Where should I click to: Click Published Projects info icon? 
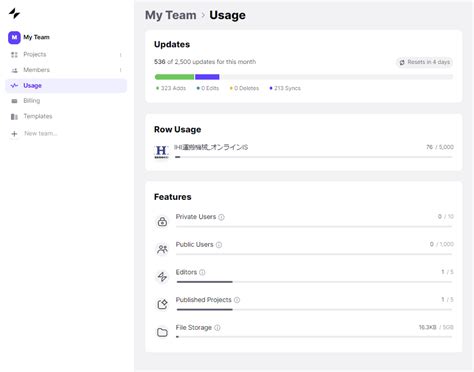[x=237, y=300]
